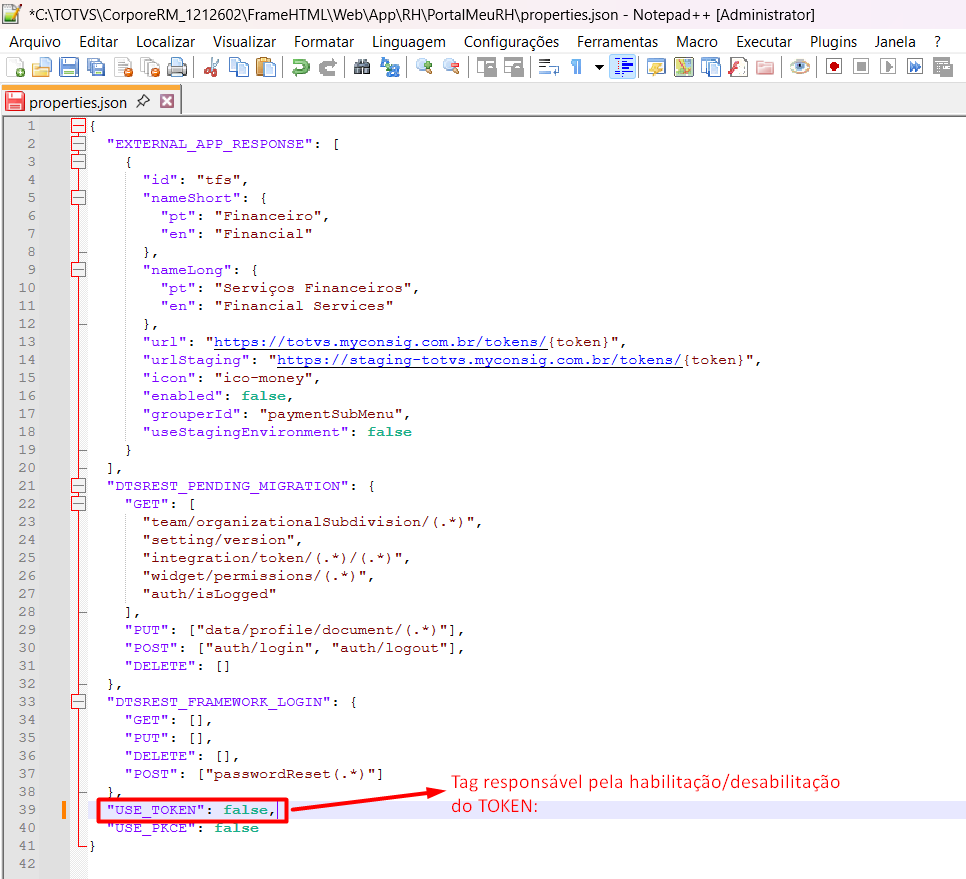The image size is (966, 879).
Task: Collapse the DTSREST_PENDING_MIGRATION fold marker
Action: 78,485
